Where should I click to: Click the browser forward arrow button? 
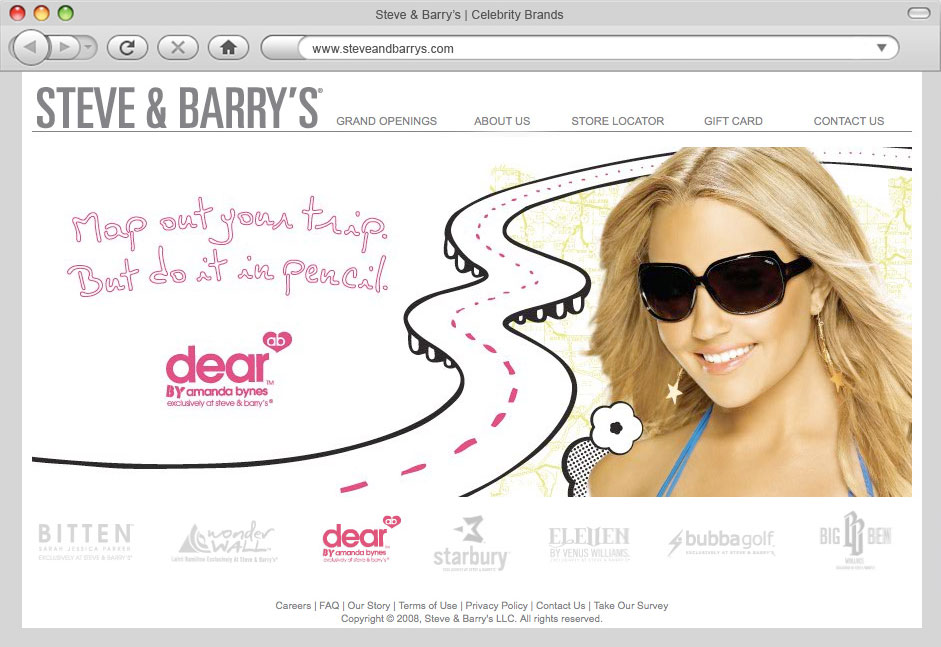[x=64, y=47]
